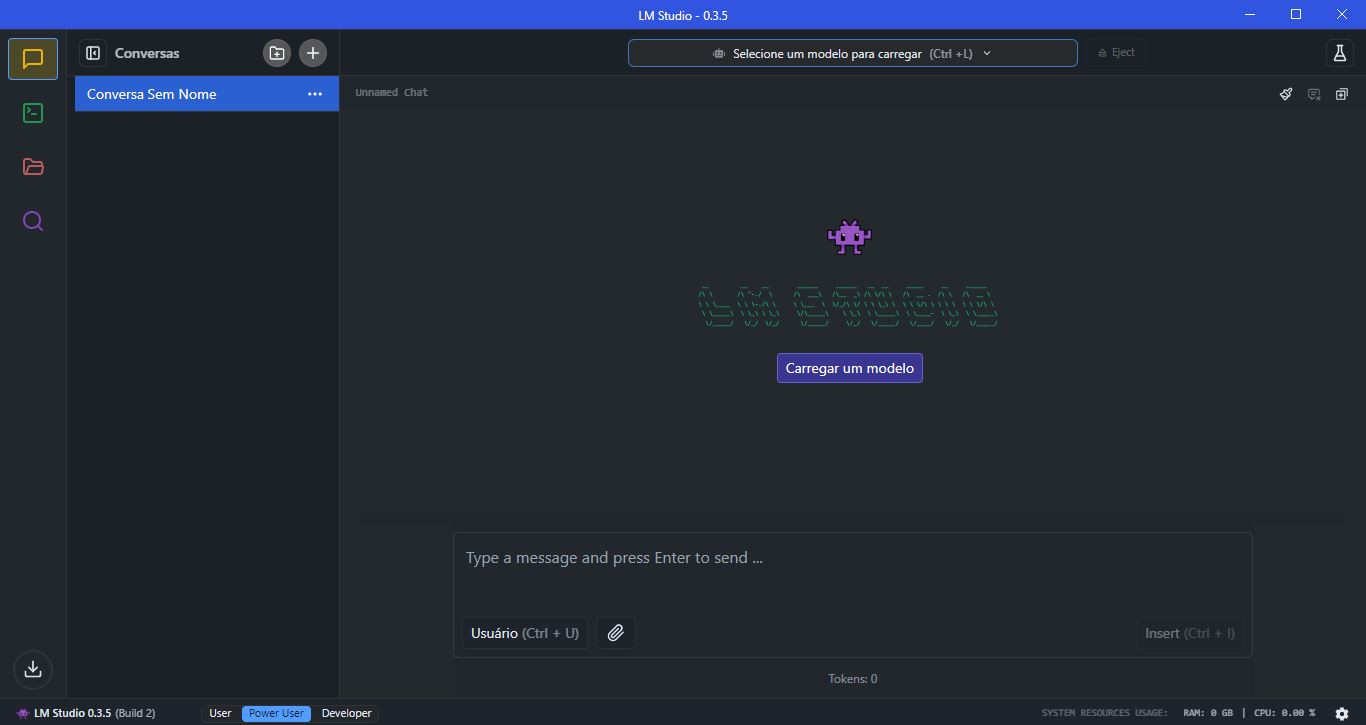
Task: Open My Models folder icon
Action: (33, 167)
